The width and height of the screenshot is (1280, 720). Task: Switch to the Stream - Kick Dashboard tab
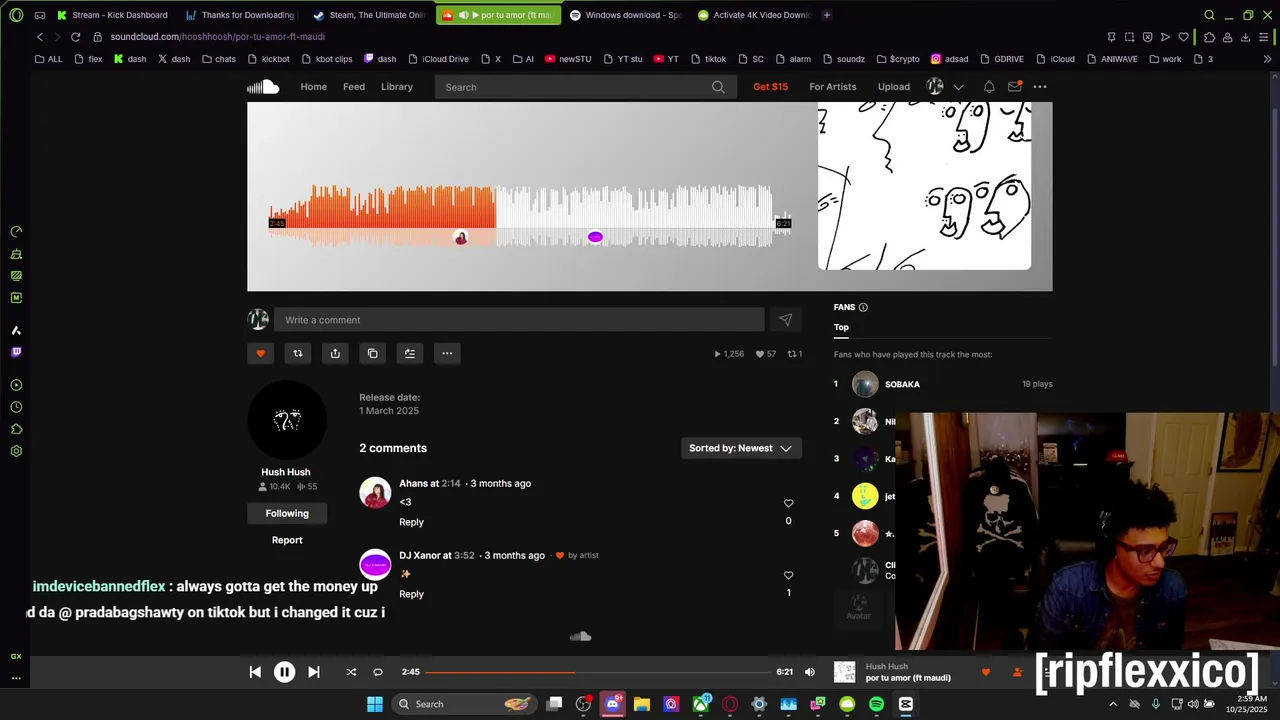click(x=113, y=15)
